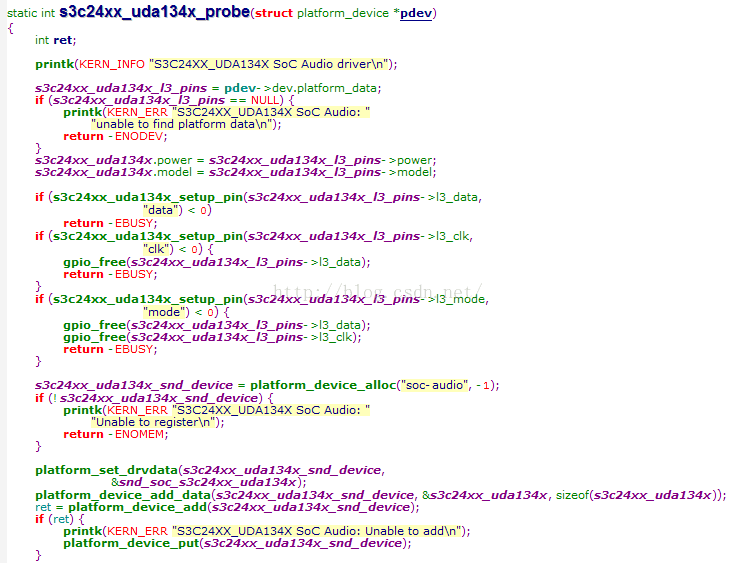
Task: Click the -ENODEV return value
Action: [x=136, y=136]
